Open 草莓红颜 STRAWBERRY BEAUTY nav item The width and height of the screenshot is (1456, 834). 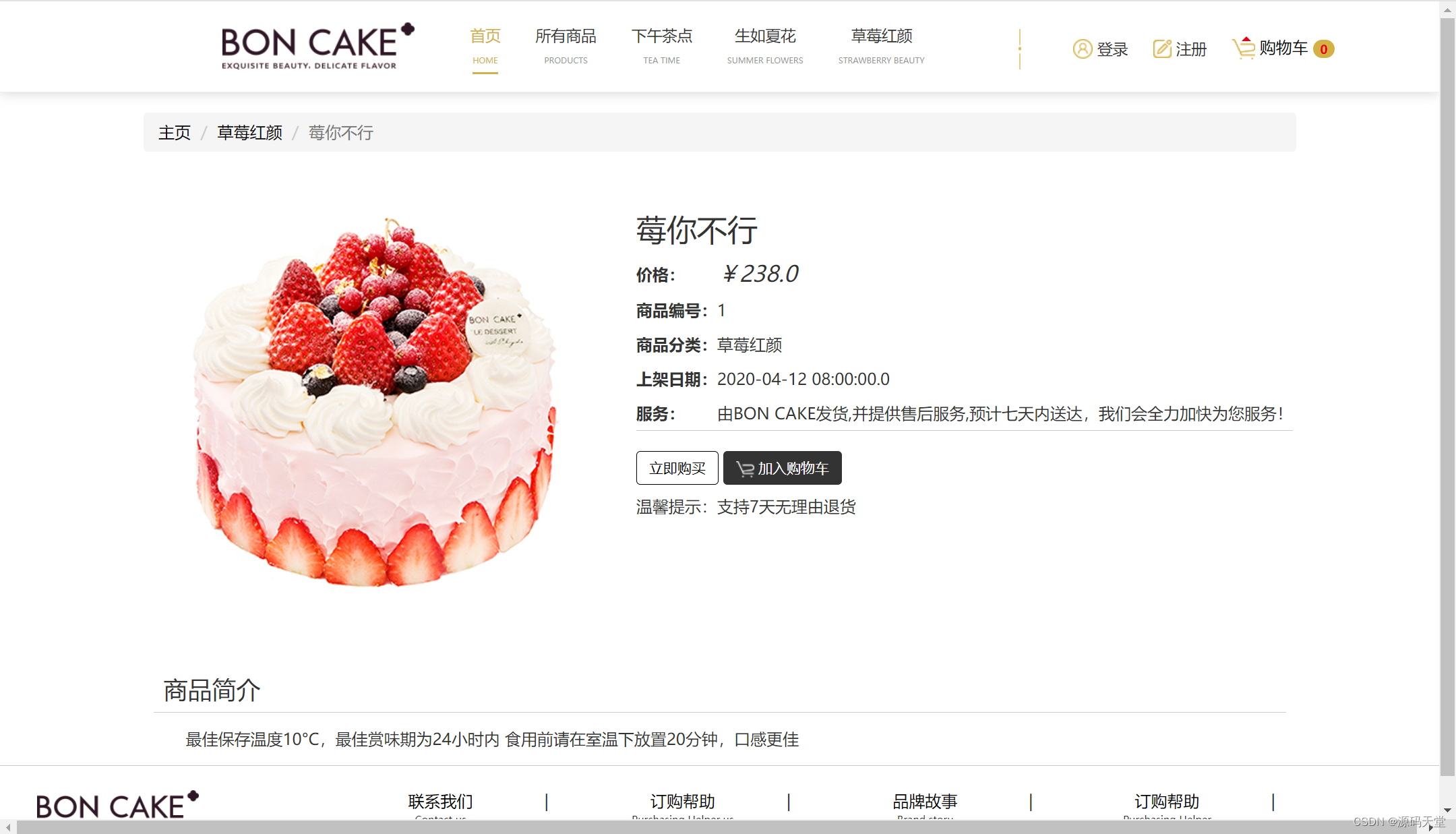(x=881, y=46)
